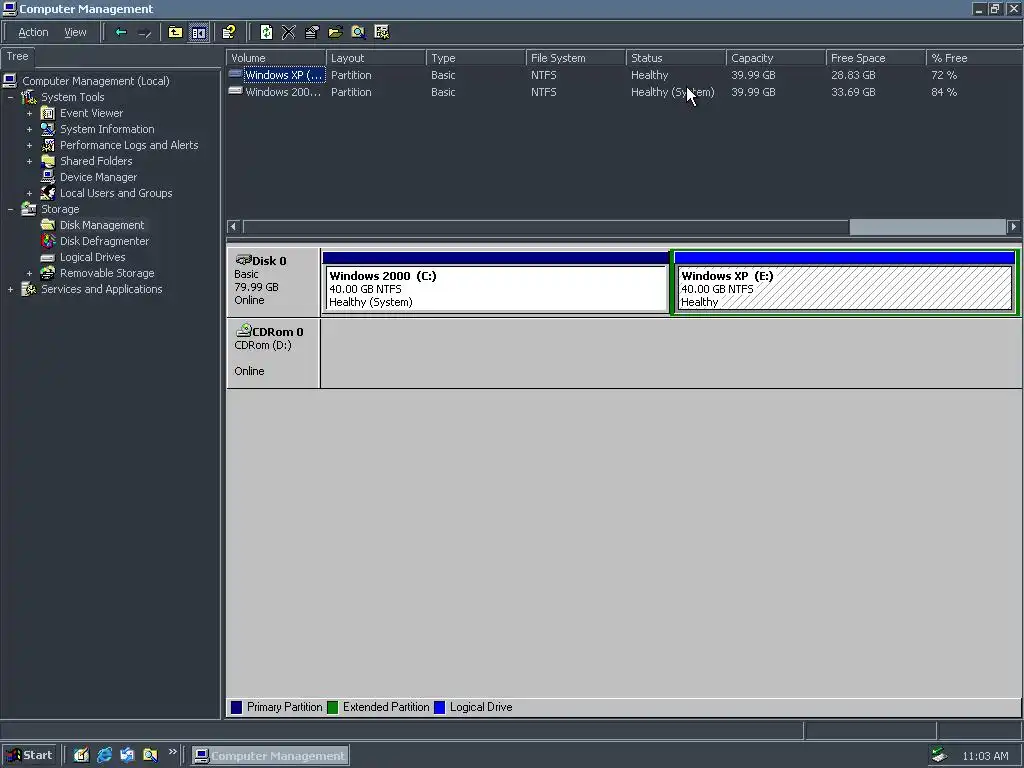This screenshot has width=1024, height=768.
Task: Select the Disk 0 label panel
Action: pyautogui.click(x=273, y=281)
